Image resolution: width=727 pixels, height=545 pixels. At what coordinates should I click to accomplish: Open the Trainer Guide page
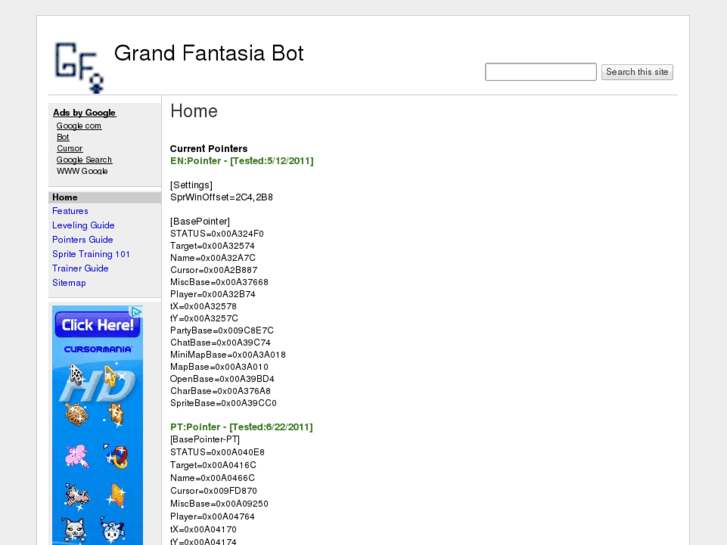[x=80, y=269]
